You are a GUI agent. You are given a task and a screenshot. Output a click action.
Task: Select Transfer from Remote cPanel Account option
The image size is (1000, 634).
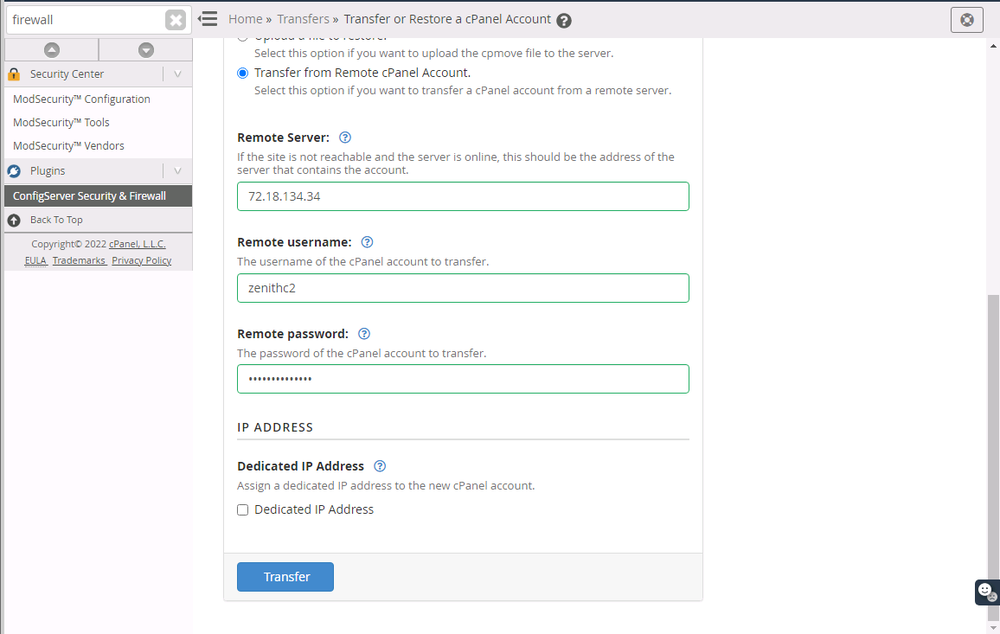[242, 73]
